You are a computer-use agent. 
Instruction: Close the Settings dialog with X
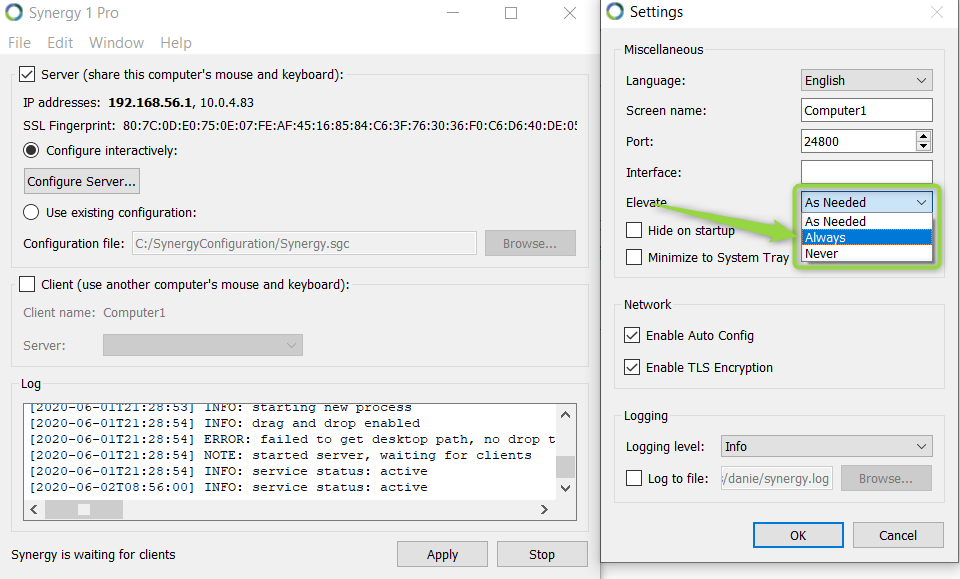[937, 12]
